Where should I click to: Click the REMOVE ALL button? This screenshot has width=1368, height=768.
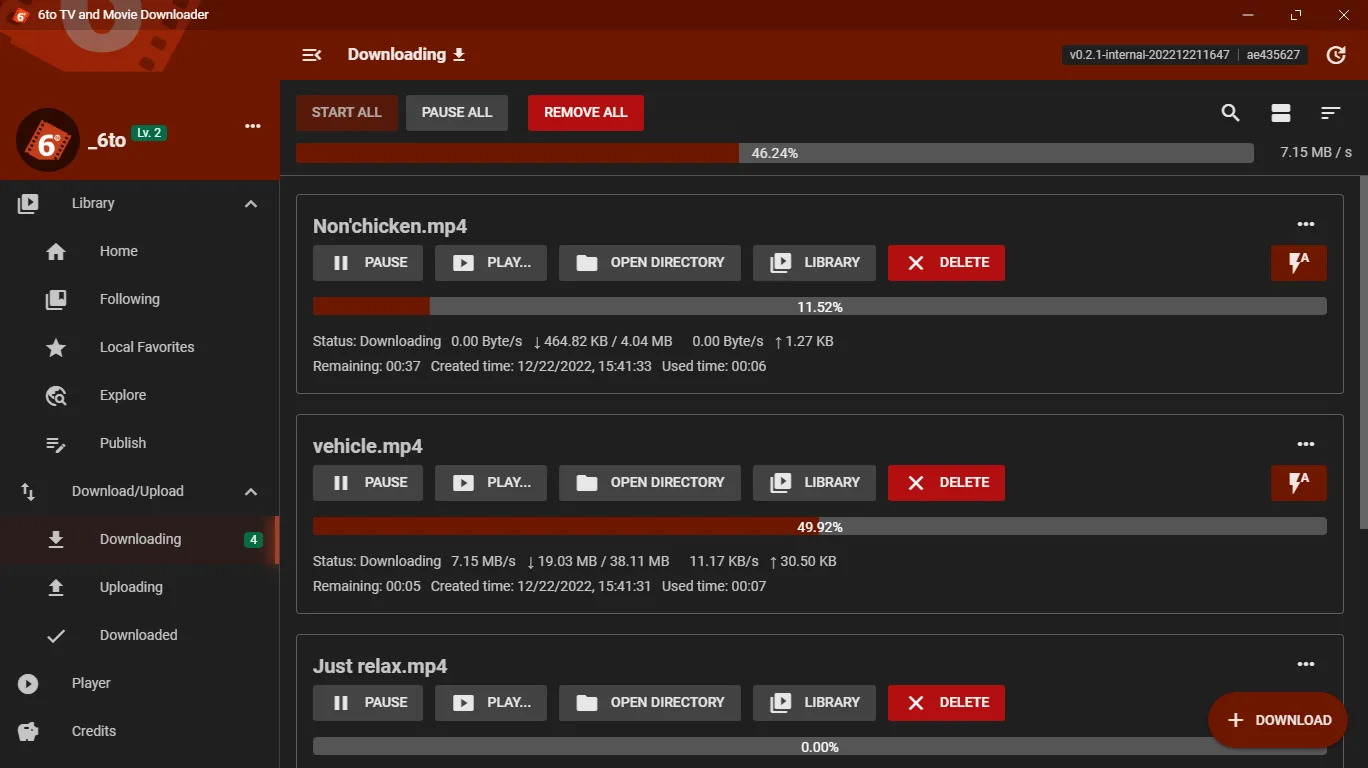586,113
